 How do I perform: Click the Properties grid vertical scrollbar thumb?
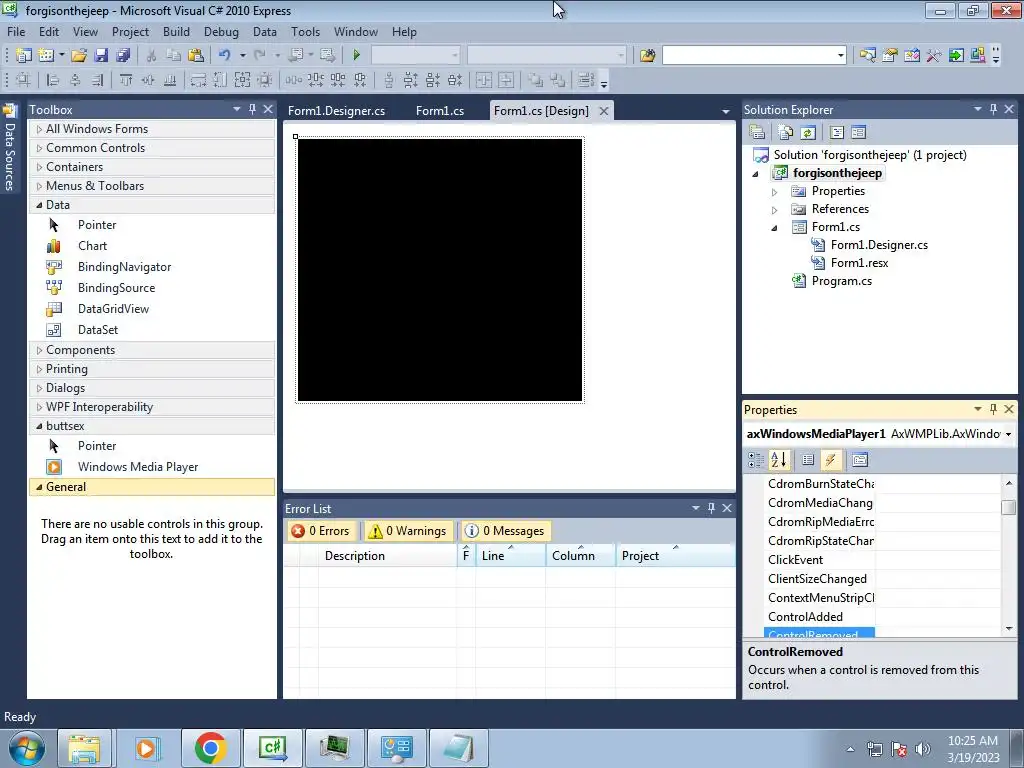(x=1009, y=507)
